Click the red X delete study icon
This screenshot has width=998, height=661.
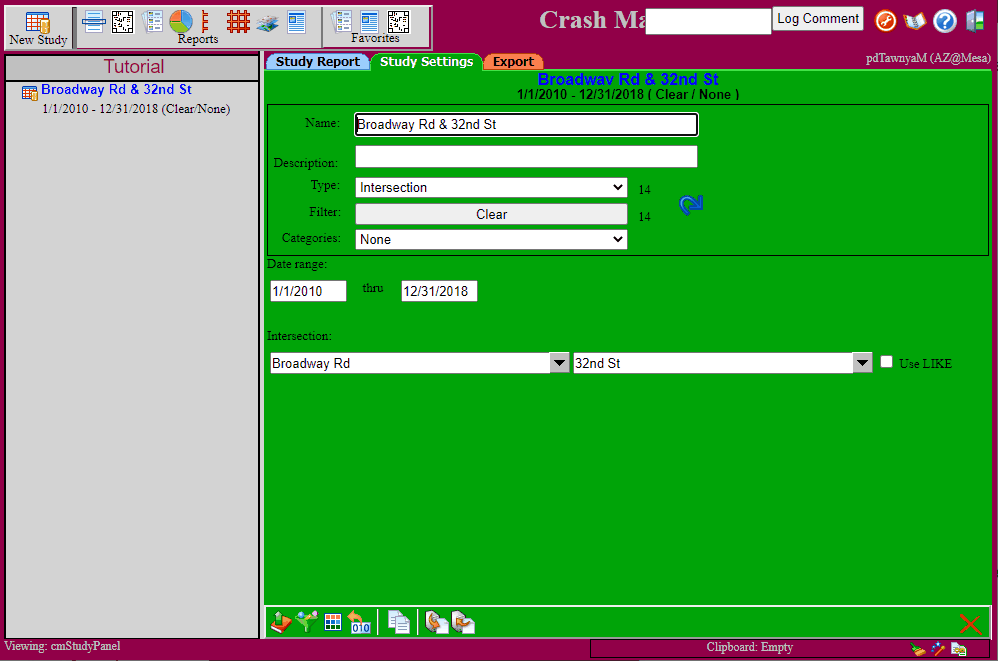pyautogui.click(x=969, y=624)
